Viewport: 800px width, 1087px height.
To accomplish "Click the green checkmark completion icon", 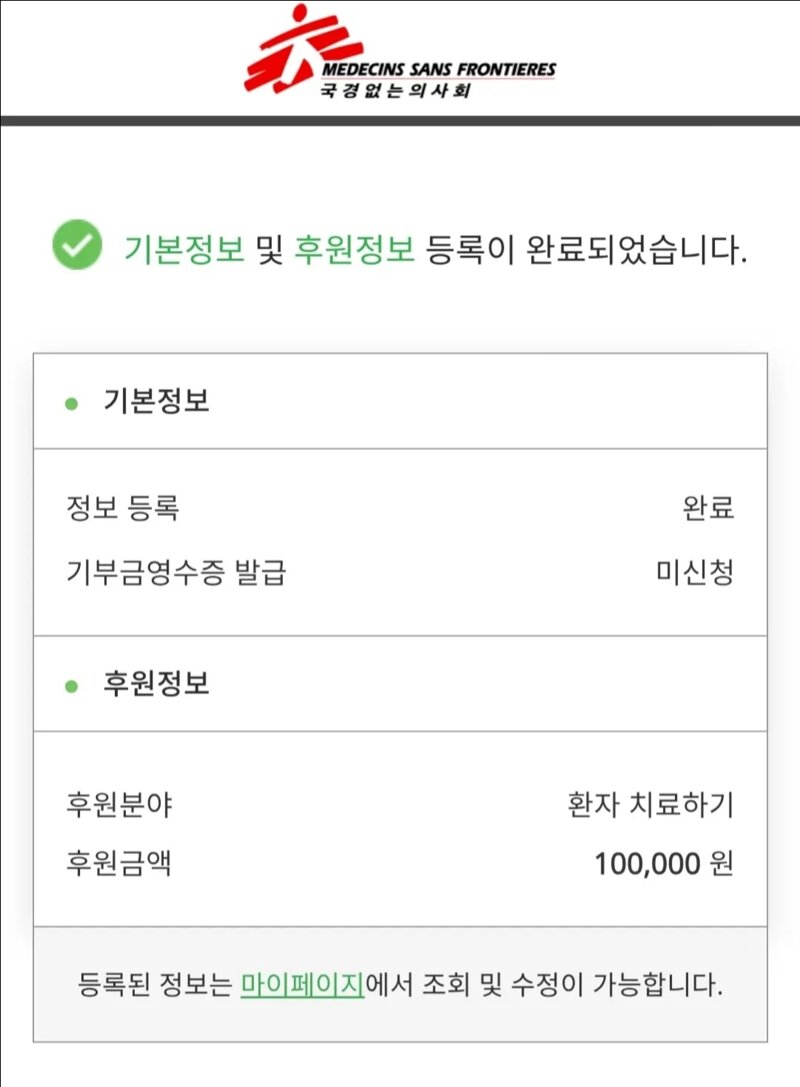I will (x=77, y=245).
